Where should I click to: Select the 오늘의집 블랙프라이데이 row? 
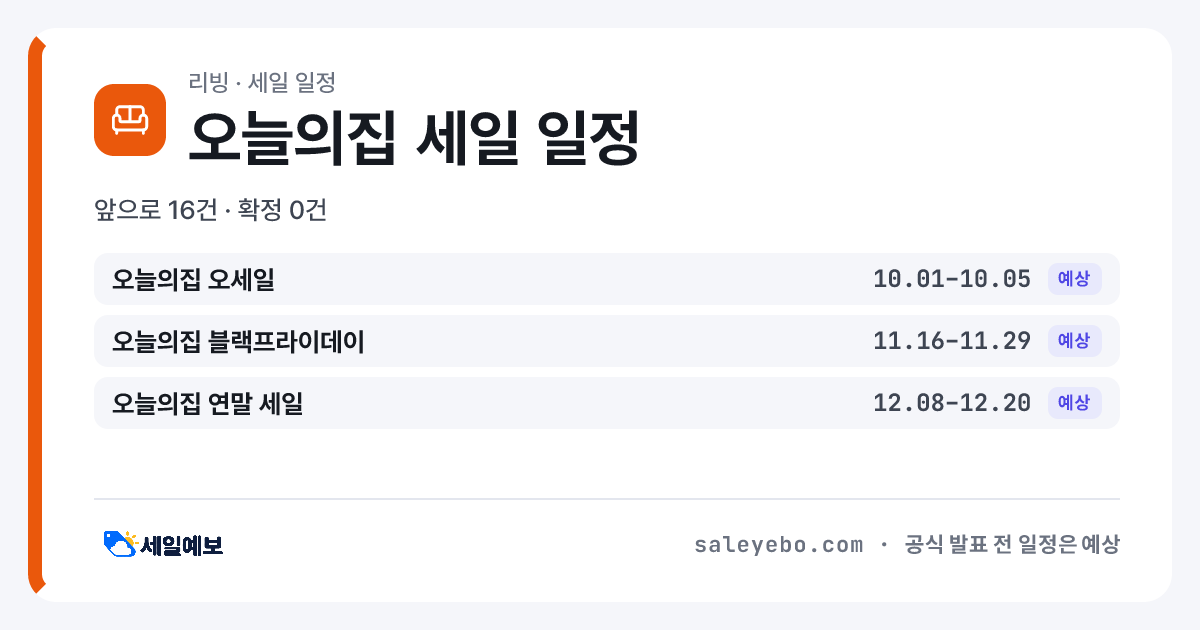tap(607, 341)
